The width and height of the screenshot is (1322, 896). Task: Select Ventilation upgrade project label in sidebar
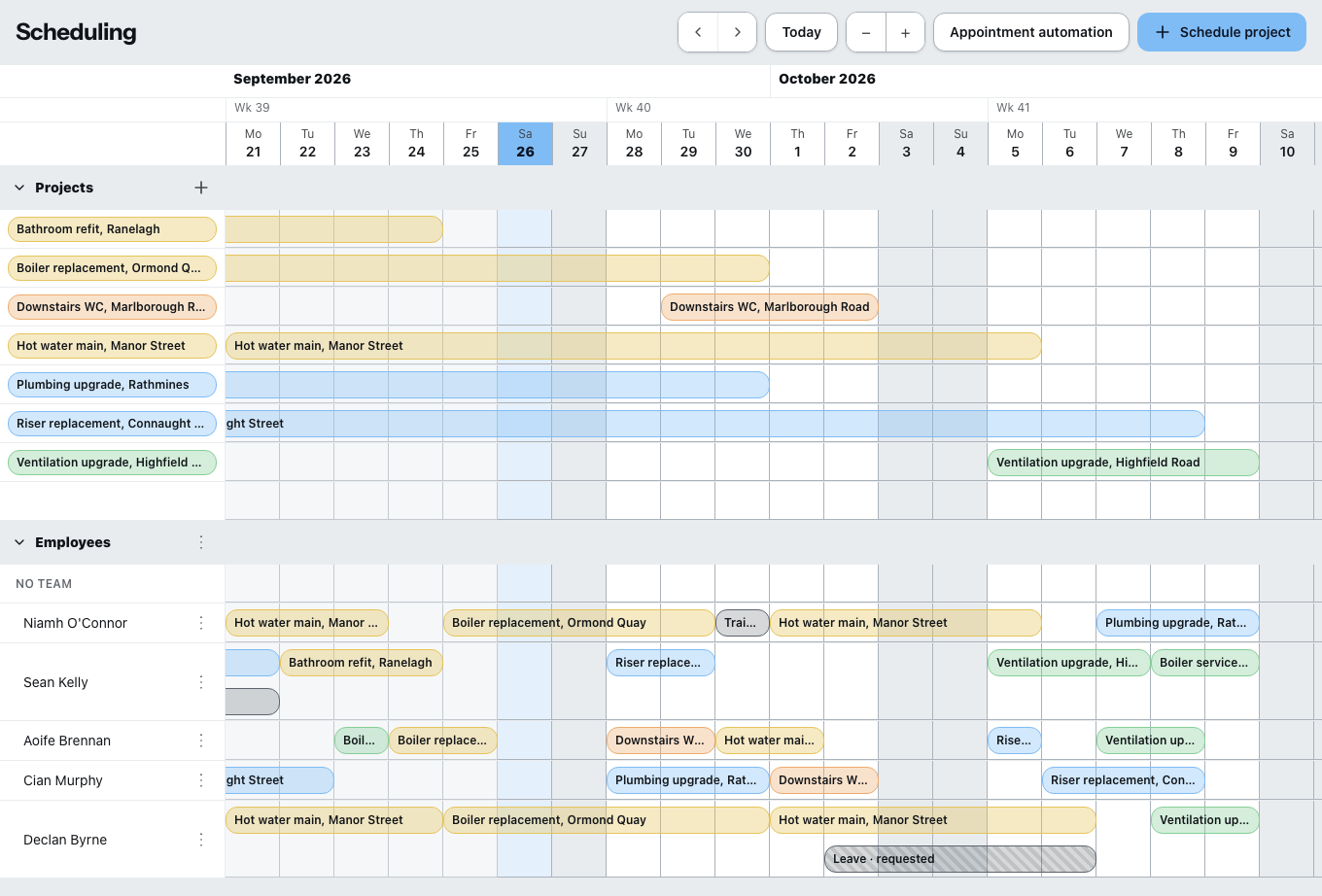pyautogui.click(x=112, y=463)
